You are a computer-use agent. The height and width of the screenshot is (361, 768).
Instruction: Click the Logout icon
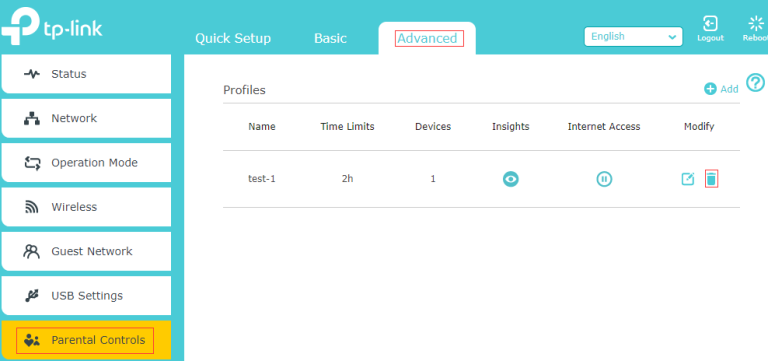pos(710,28)
